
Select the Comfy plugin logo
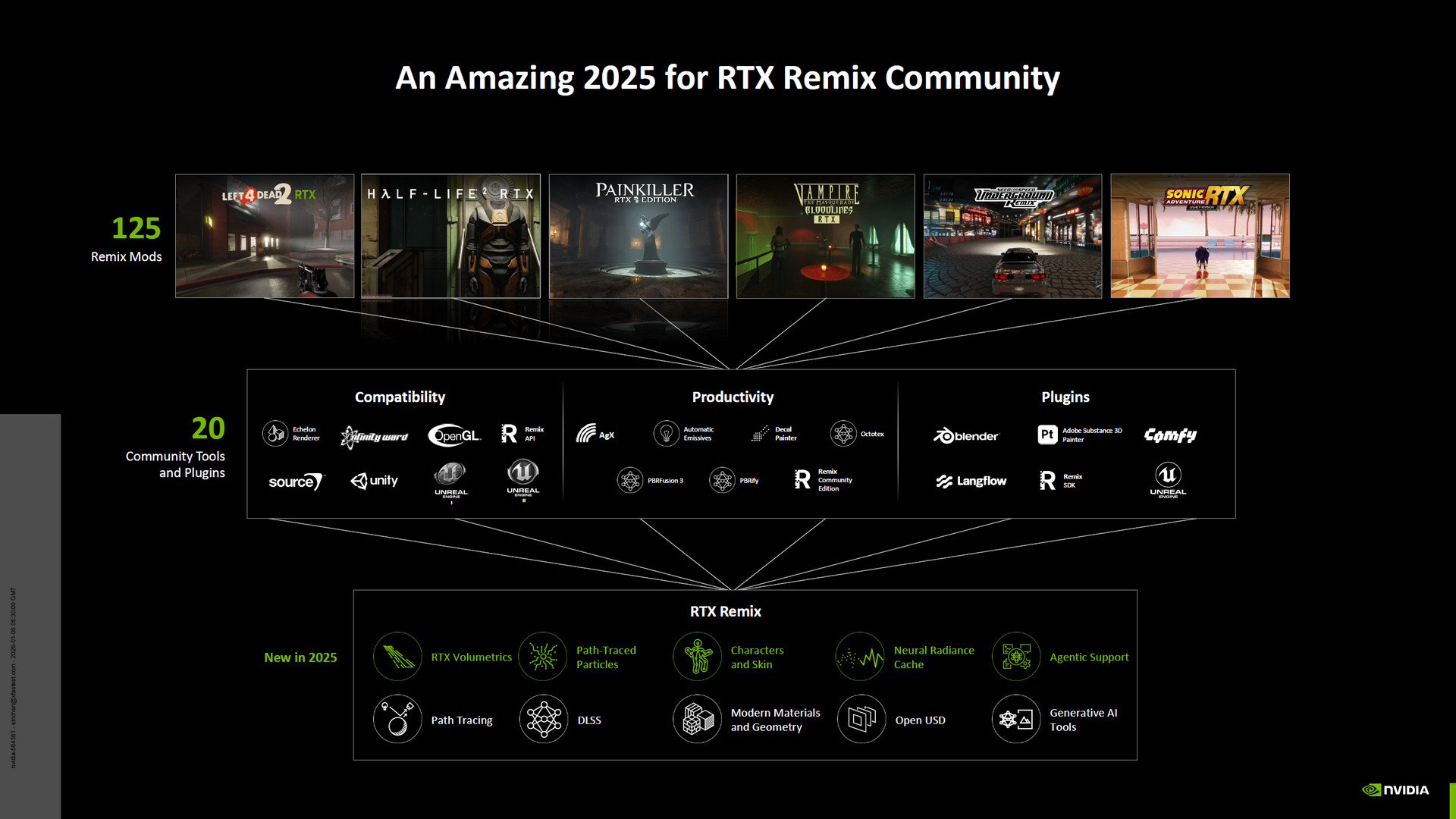click(x=1170, y=435)
